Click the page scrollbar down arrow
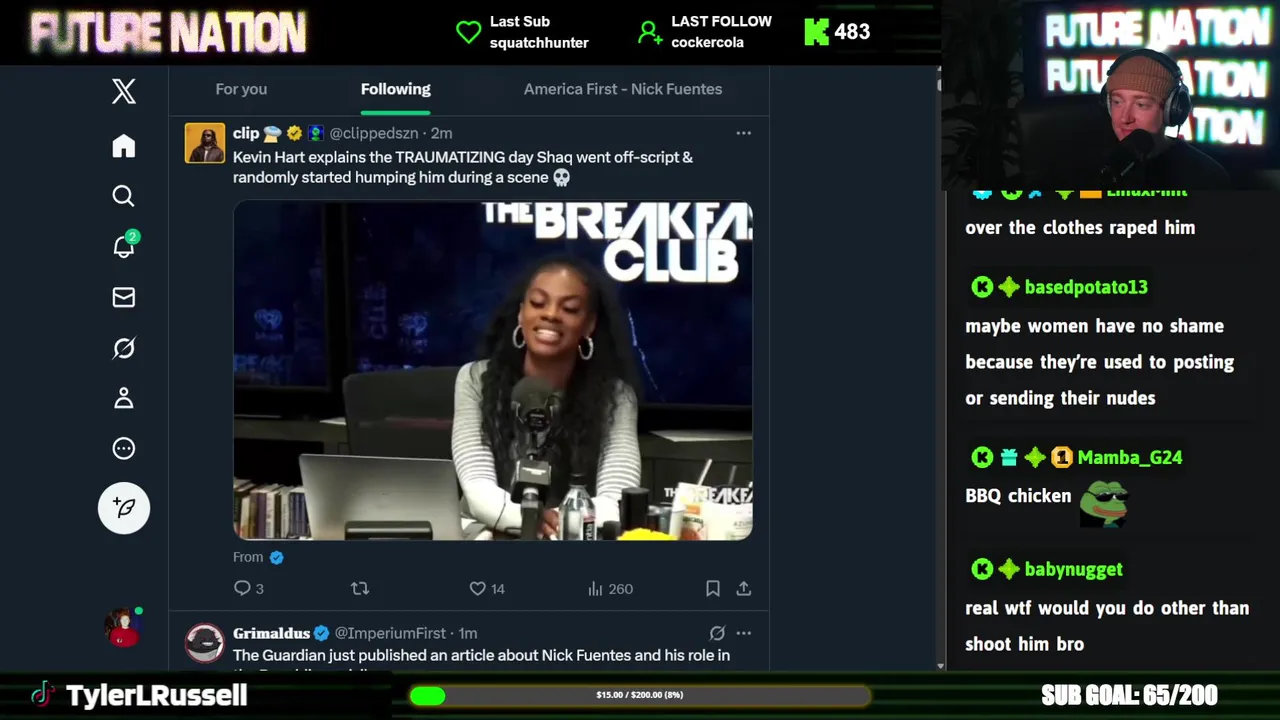Screen dimensions: 1280x720 (940, 666)
